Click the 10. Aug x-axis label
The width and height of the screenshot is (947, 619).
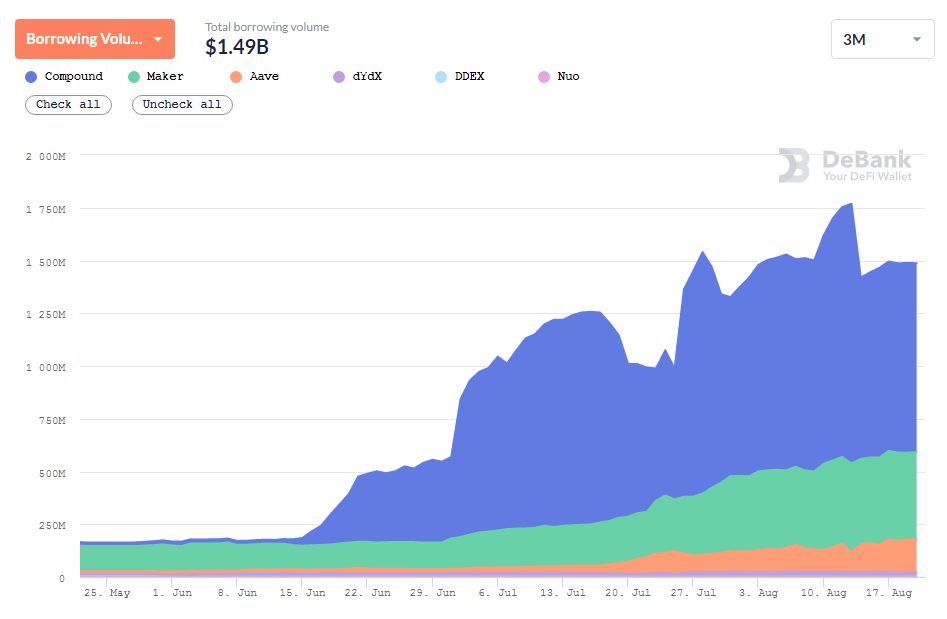coord(824,593)
